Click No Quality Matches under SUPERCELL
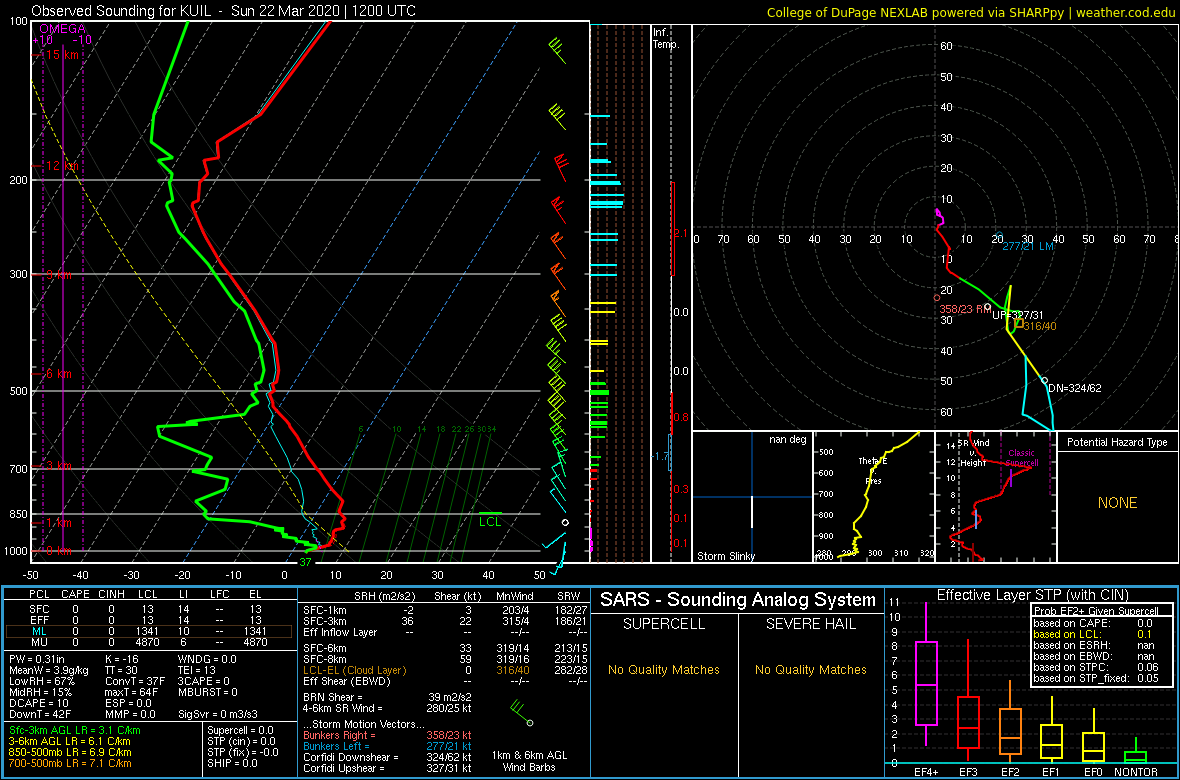 (x=664, y=669)
